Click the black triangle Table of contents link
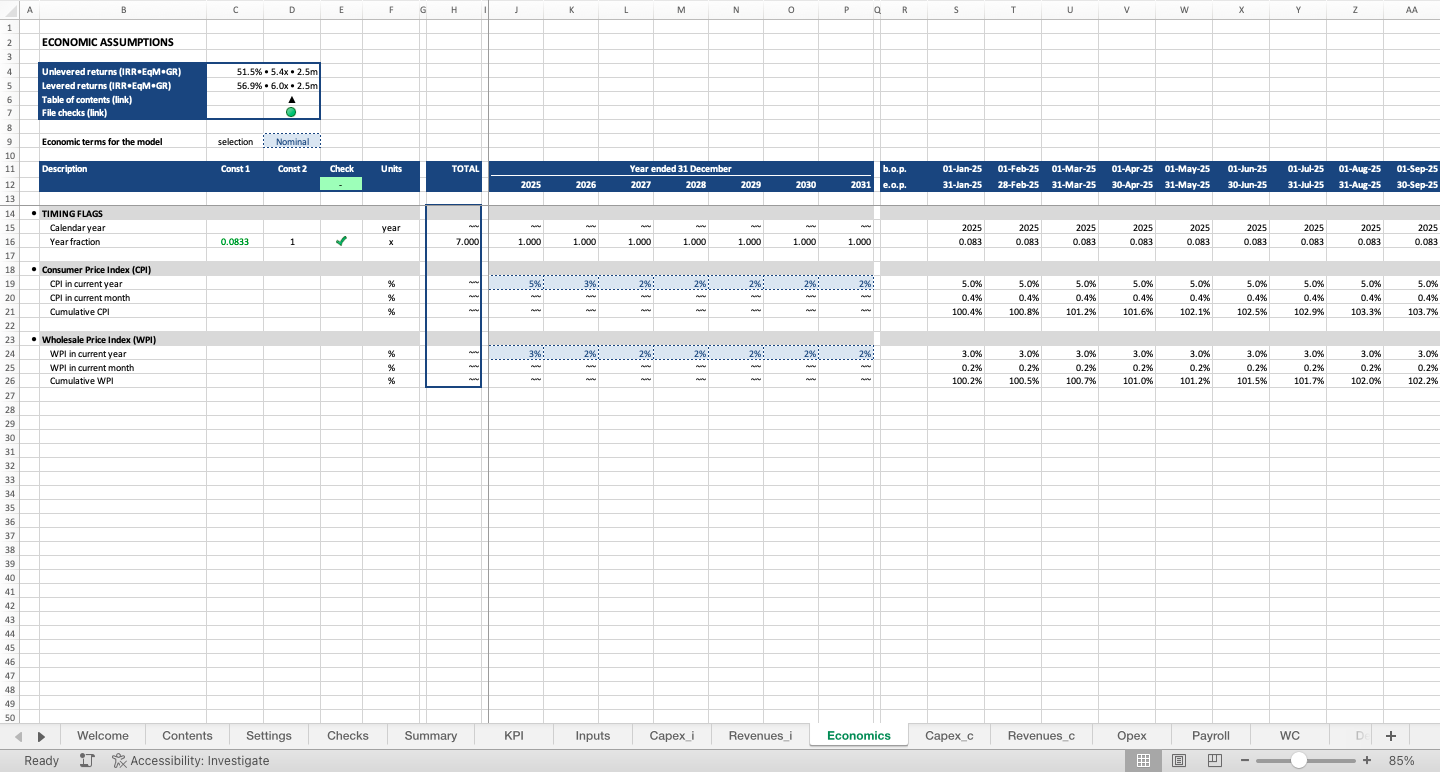Screen dimensions: 1440x772 point(291,99)
